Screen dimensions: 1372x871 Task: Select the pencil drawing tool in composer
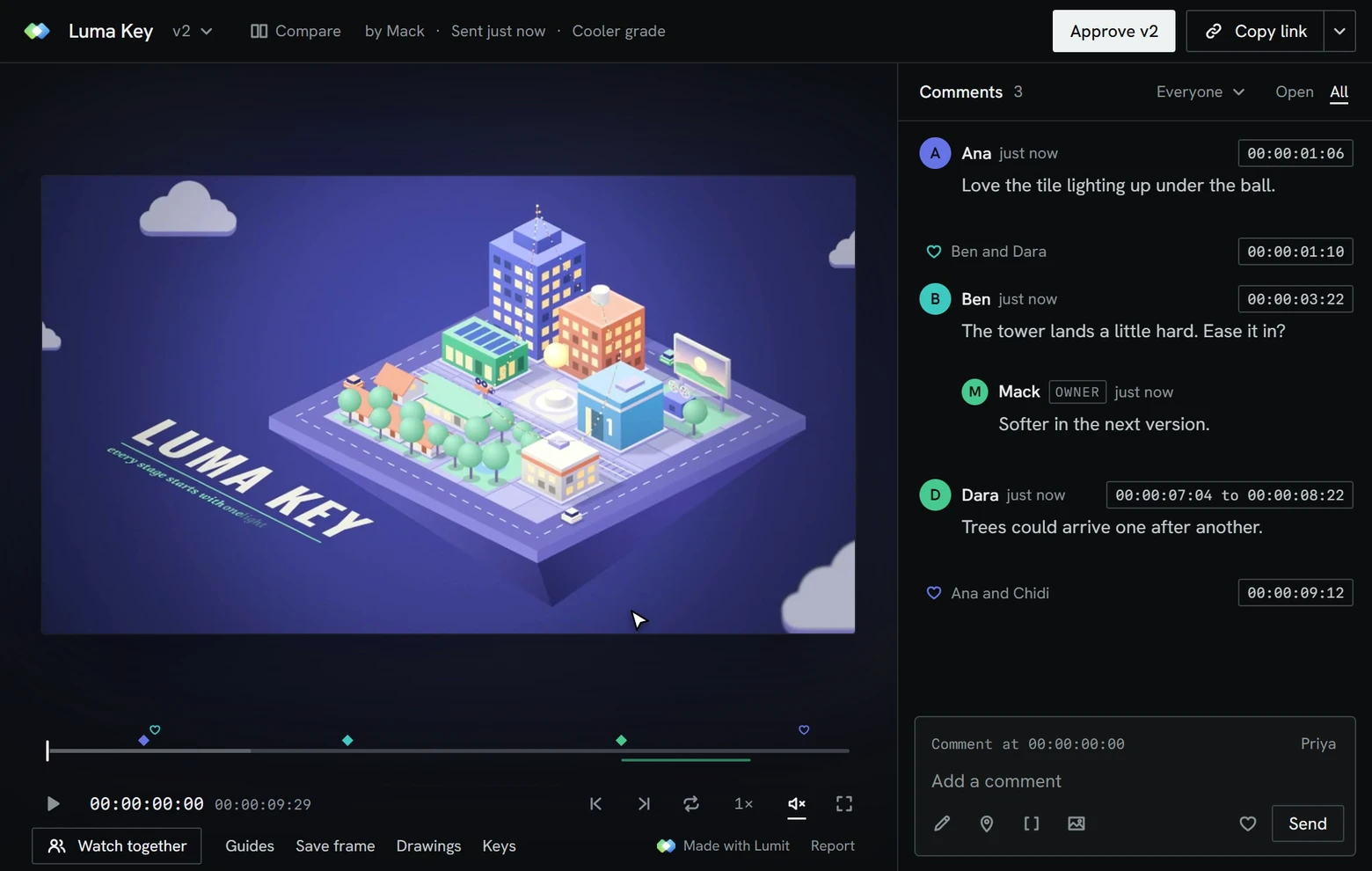(x=942, y=823)
